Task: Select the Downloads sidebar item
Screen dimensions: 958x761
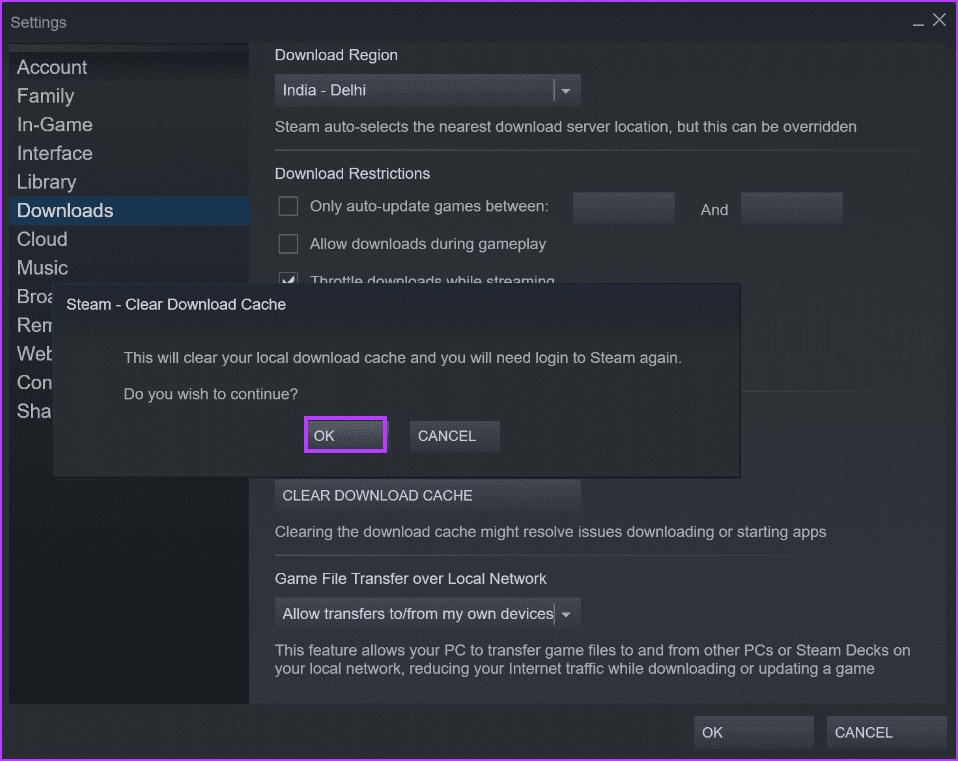Action: coord(128,211)
